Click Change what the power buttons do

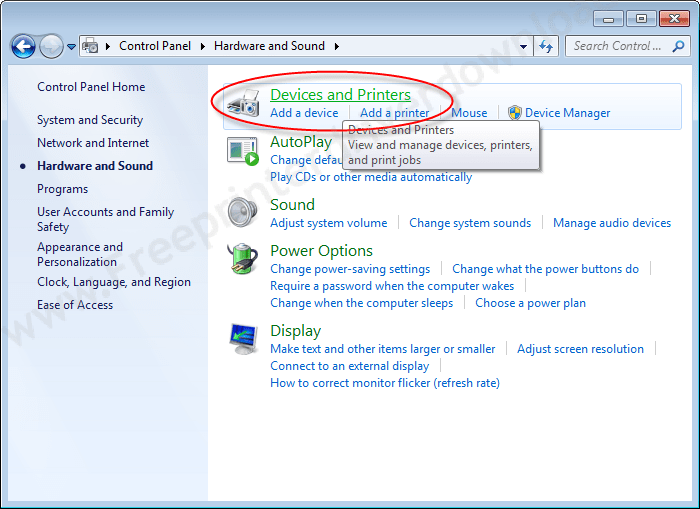[x=546, y=269]
